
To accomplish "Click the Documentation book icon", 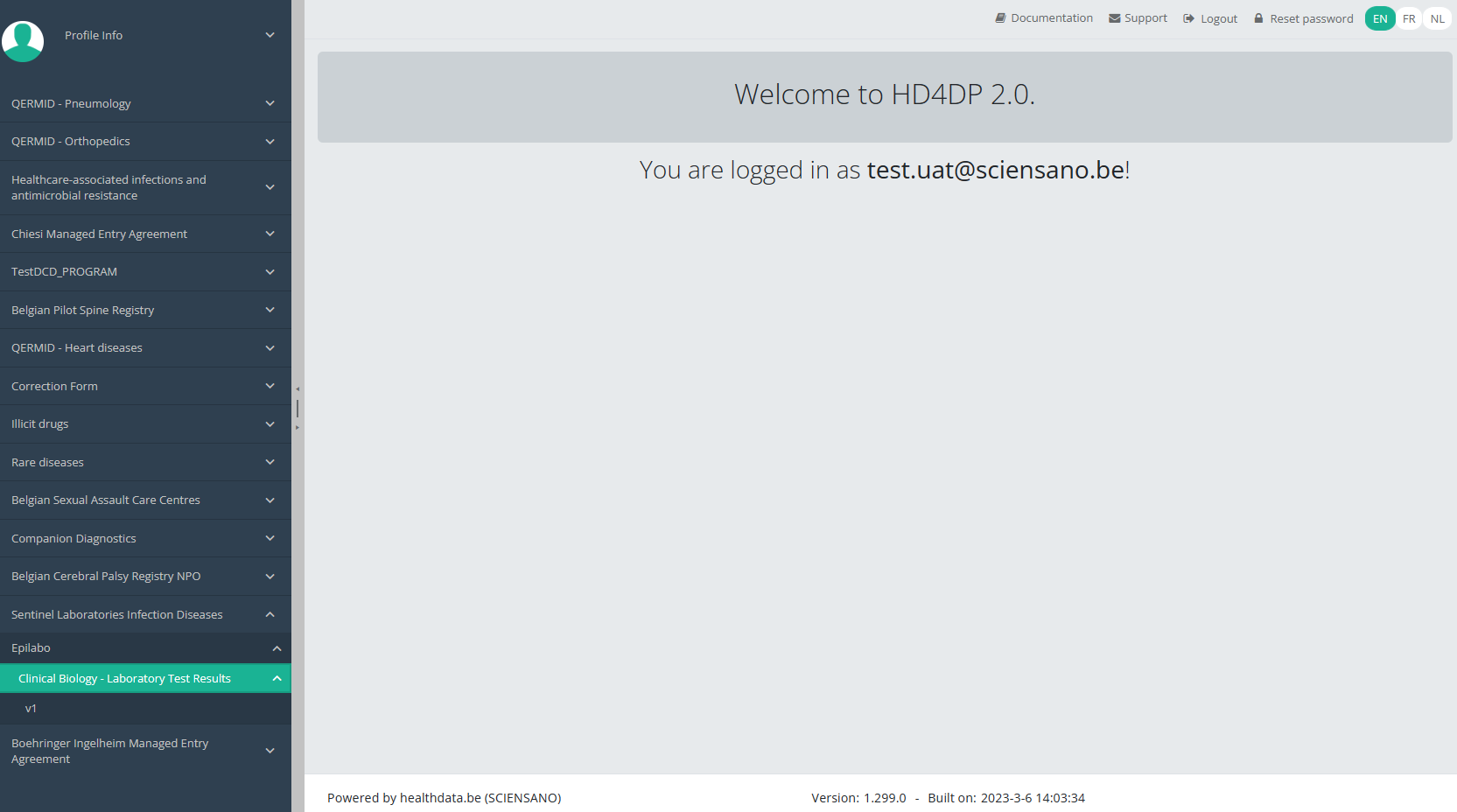I will [1000, 18].
